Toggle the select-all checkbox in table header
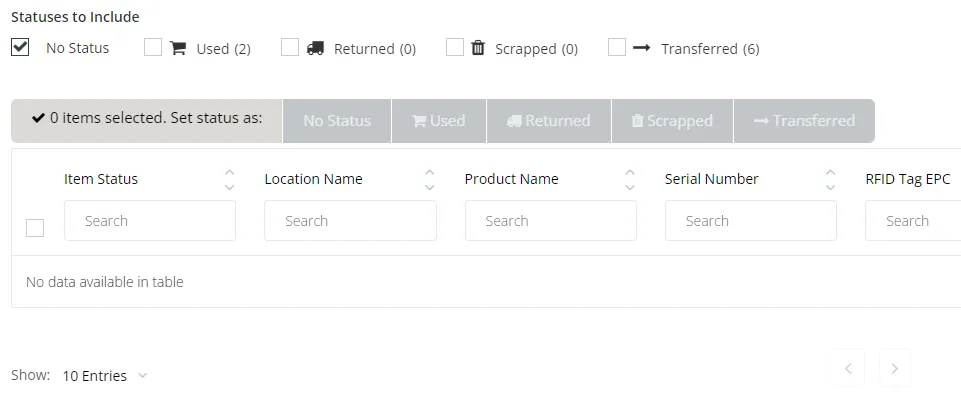961x400 pixels. [35, 228]
